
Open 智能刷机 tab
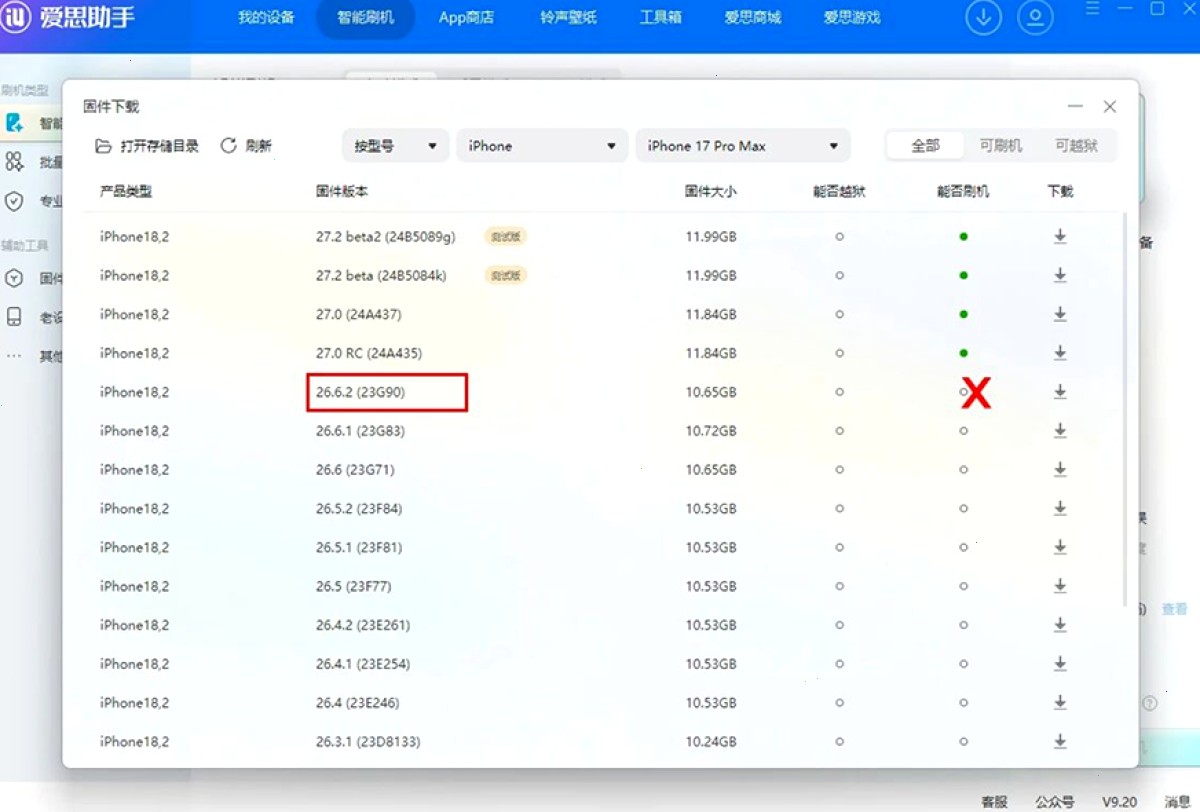[366, 18]
